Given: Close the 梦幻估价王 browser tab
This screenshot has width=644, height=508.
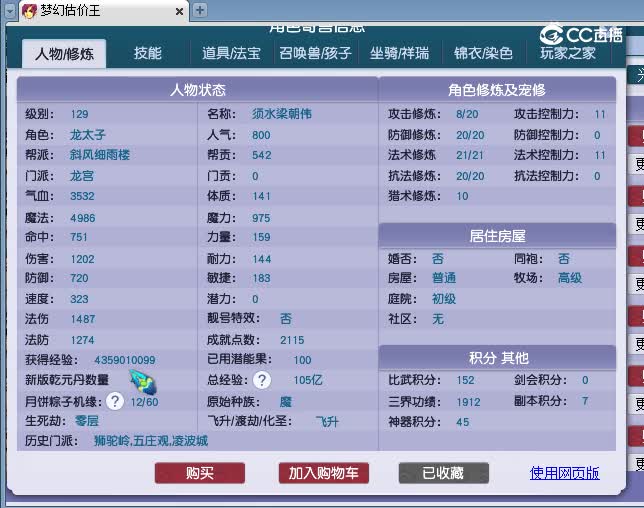Looking at the screenshot, I should (179, 11).
